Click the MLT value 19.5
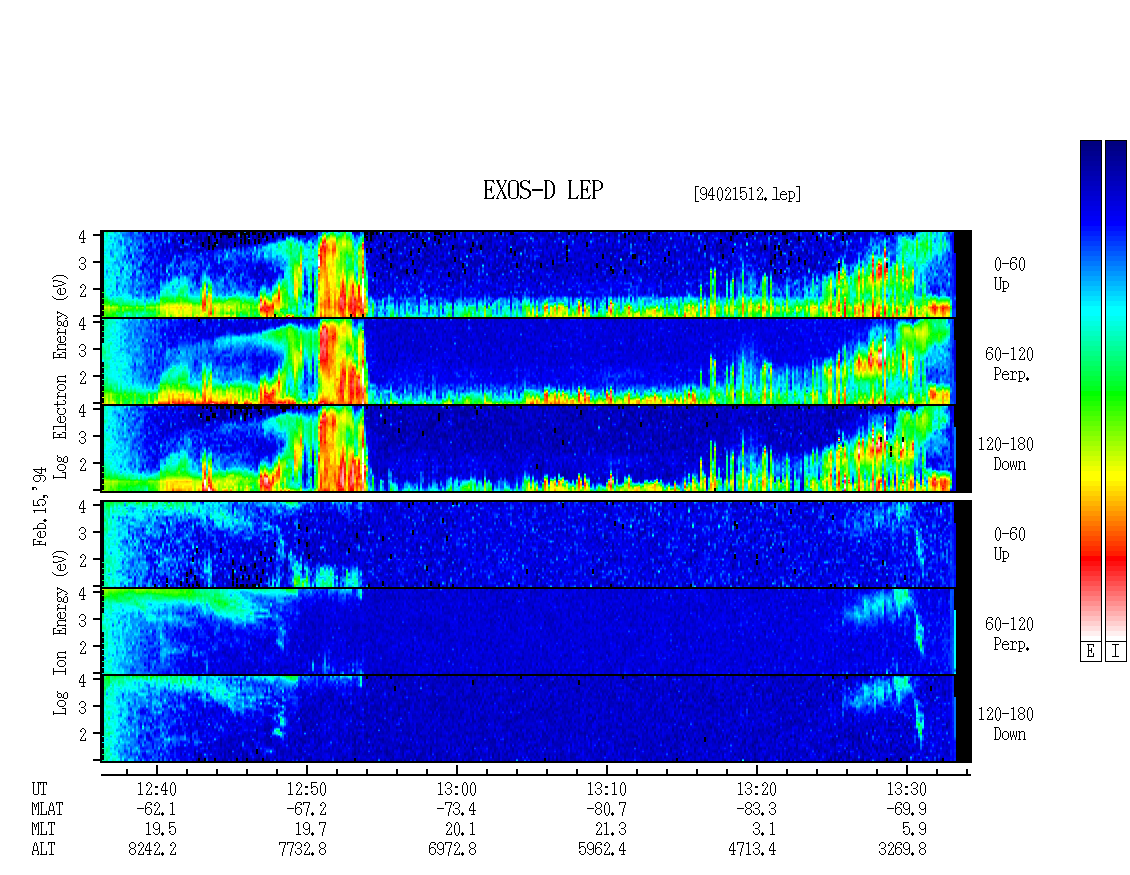 coord(161,830)
